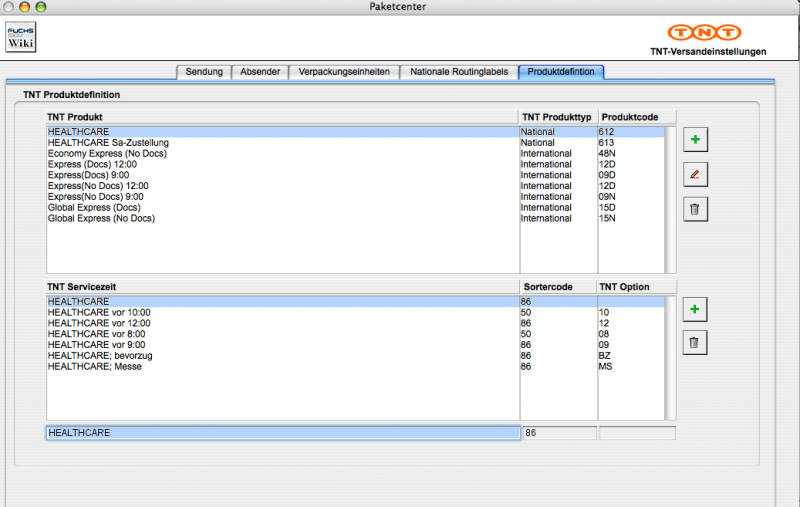Screen dimensions: 800x507
Task: Click the pencil edit icon for TNT Produkt
Action: [694, 174]
